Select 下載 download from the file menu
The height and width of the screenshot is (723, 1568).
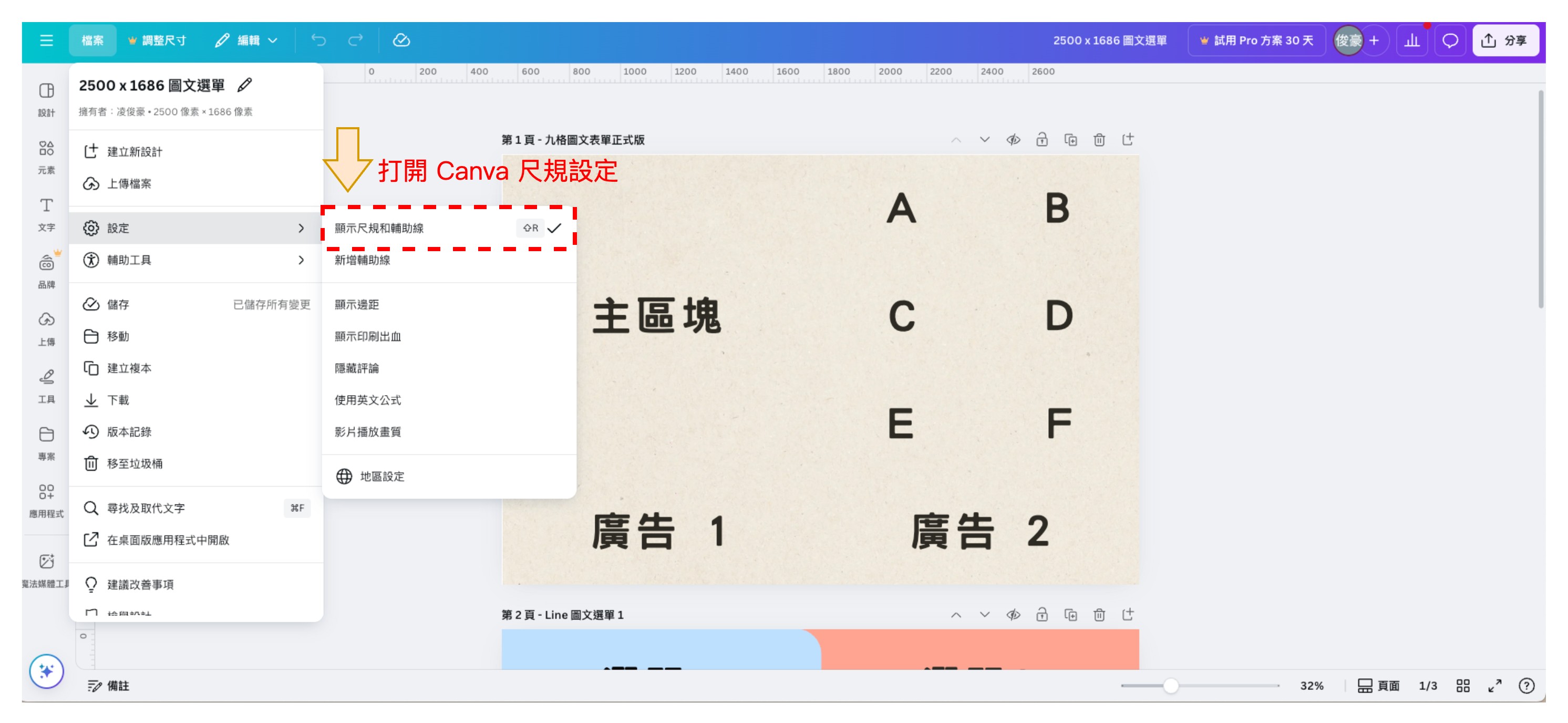pos(196,400)
